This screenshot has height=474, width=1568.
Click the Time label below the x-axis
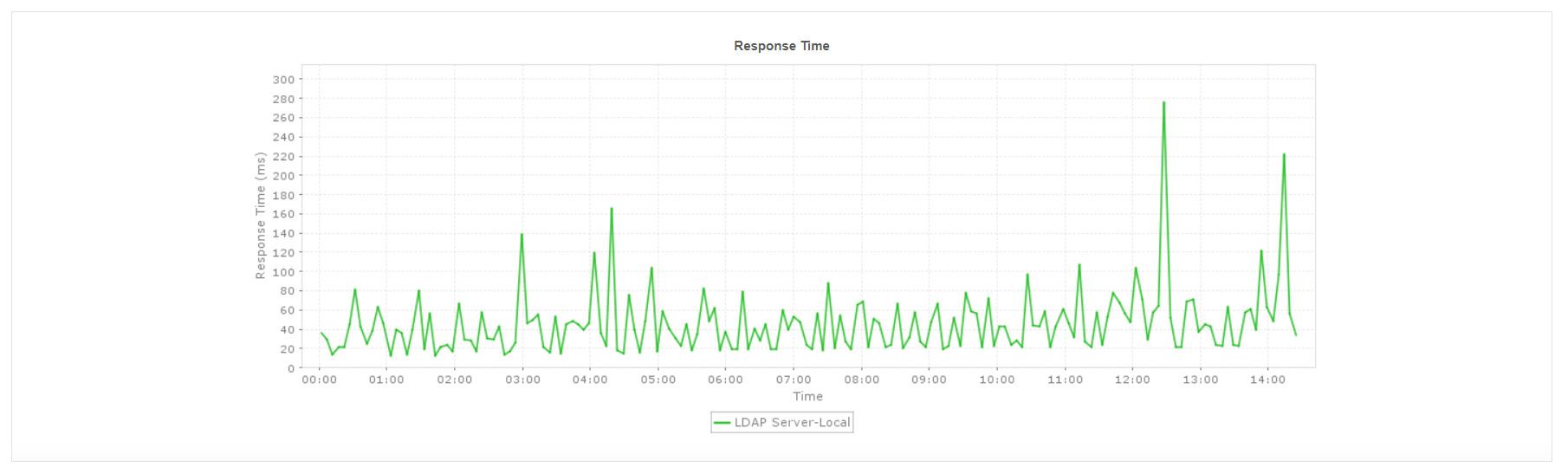pyautogui.click(x=807, y=396)
